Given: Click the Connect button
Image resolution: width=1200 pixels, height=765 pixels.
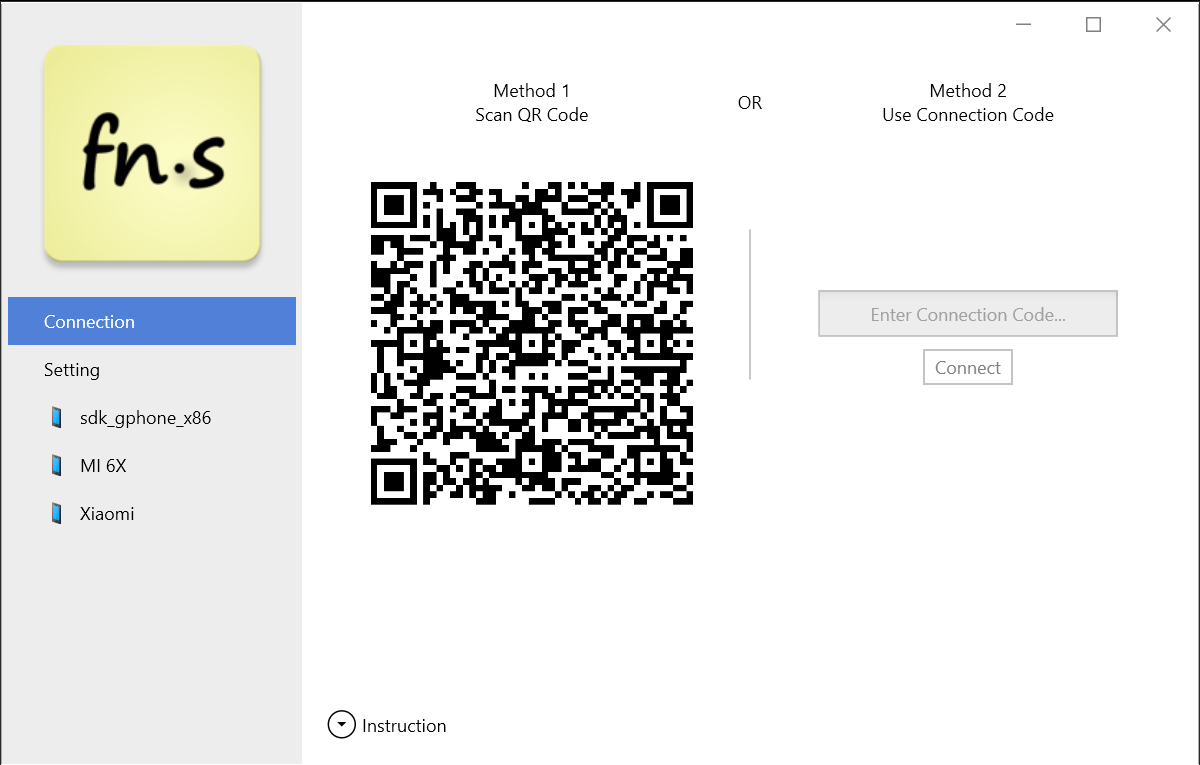Looking at the screenshot, I should tap(968, 367).
